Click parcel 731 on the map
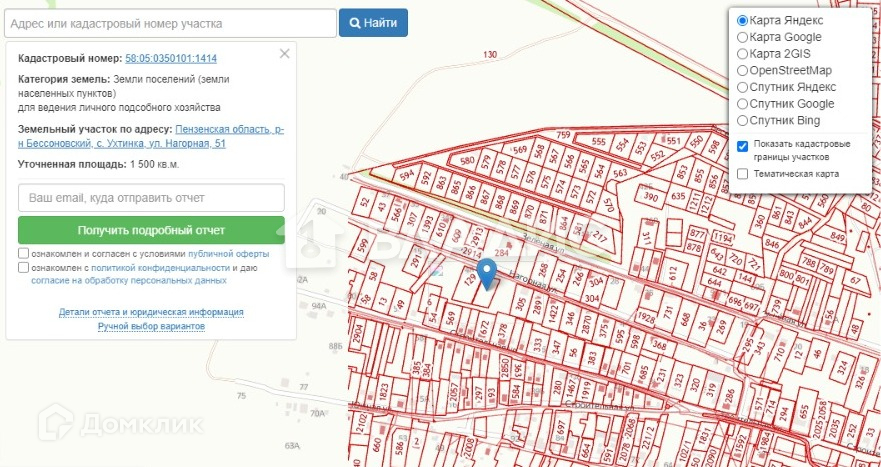Image resolution: width=881 pixels, height=467 pixels. [669, 311]
